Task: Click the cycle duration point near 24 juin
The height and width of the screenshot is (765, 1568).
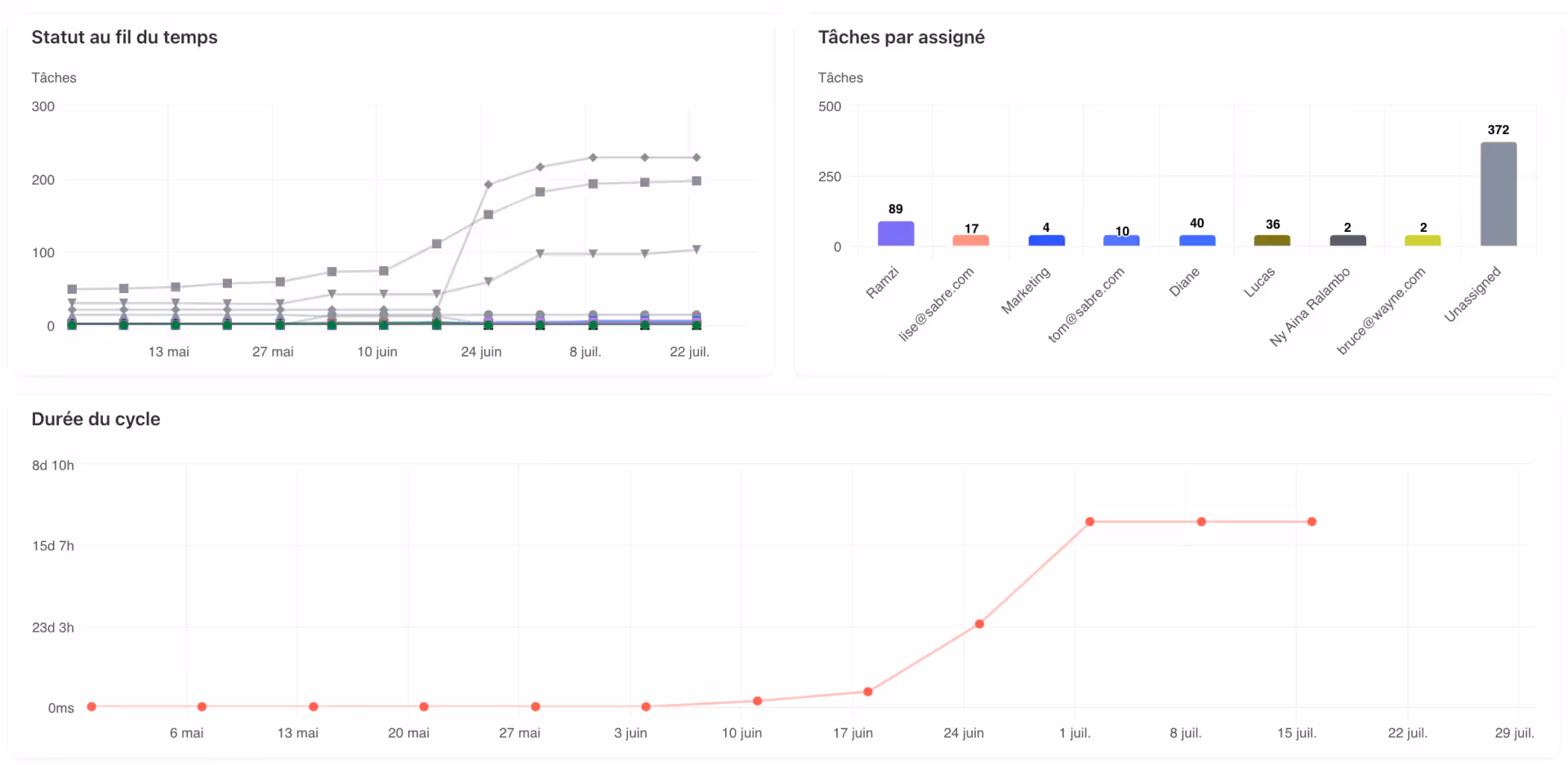Action: (979, 624)
